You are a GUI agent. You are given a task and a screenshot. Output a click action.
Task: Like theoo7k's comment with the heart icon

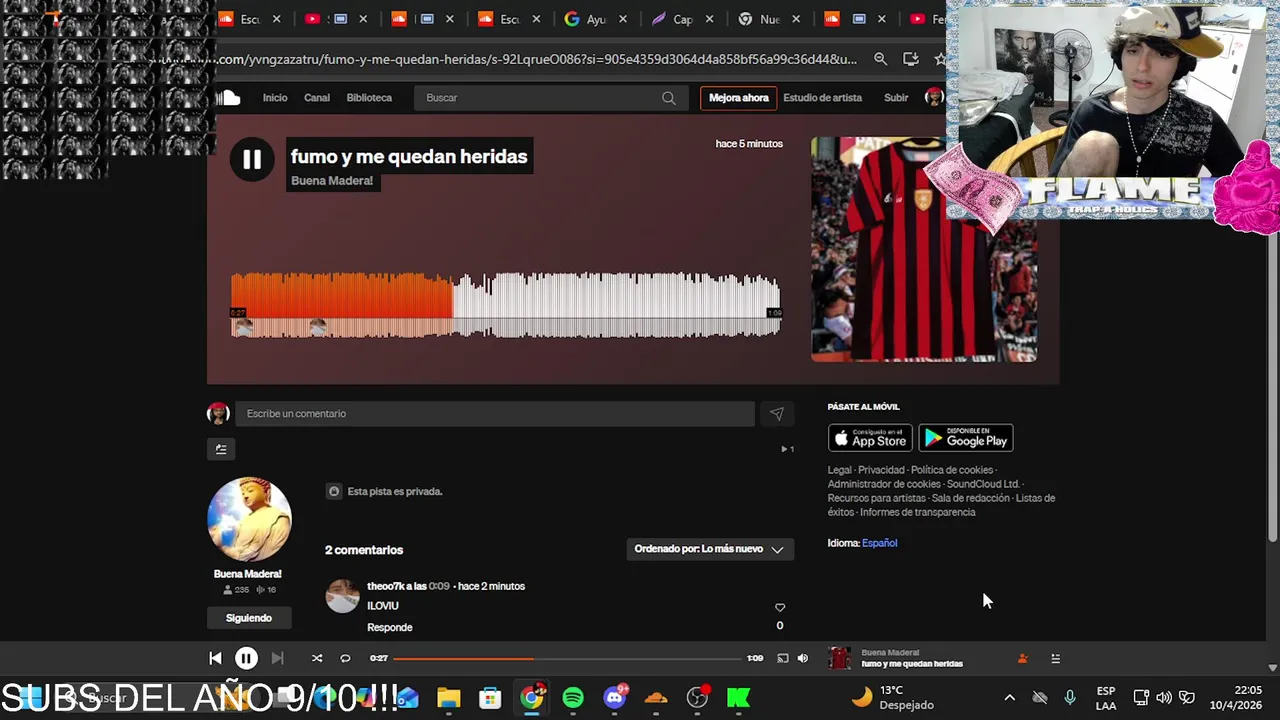point(780,607)
